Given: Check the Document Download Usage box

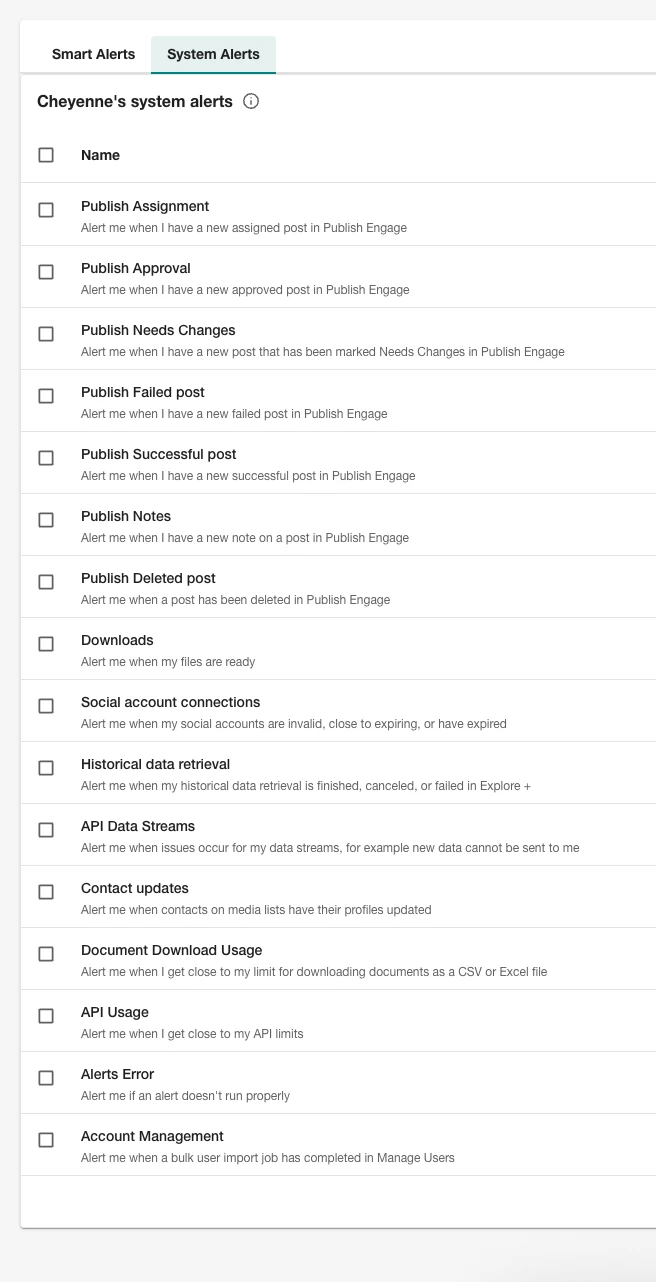Looking at the screenshot, I should click(x=46, y=954).
